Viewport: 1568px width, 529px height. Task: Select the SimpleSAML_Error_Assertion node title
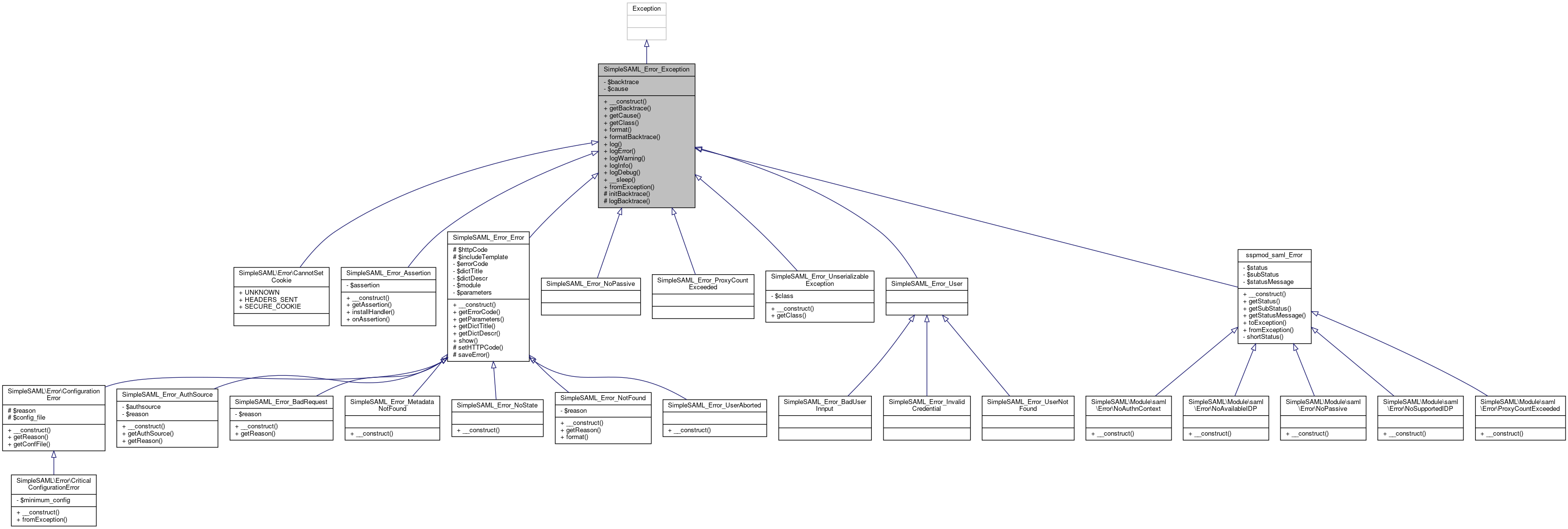pos(388,273)
